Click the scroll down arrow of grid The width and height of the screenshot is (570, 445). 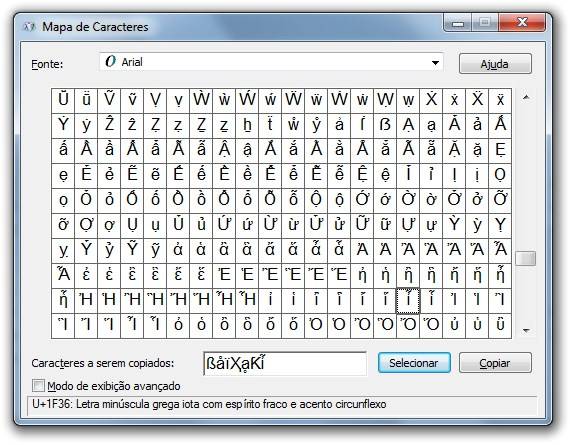[x=526, y=330]
